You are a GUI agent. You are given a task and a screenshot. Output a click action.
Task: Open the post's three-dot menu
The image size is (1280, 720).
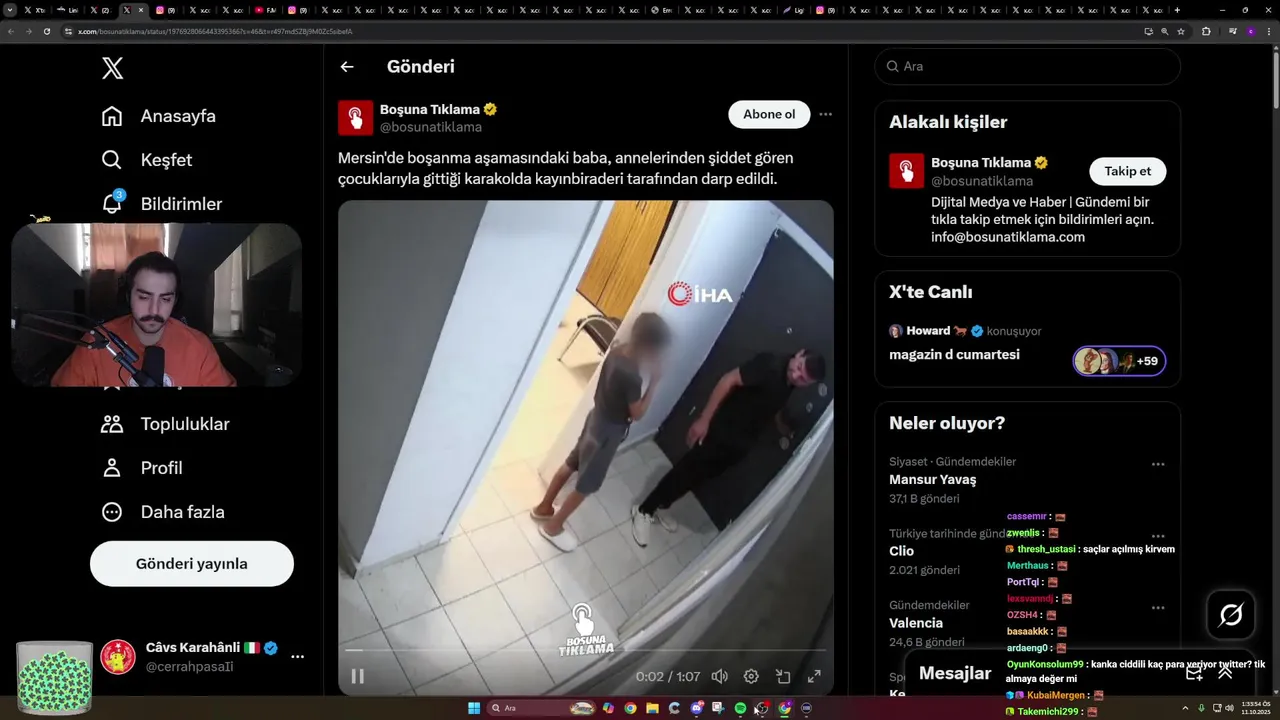(826, 114)
